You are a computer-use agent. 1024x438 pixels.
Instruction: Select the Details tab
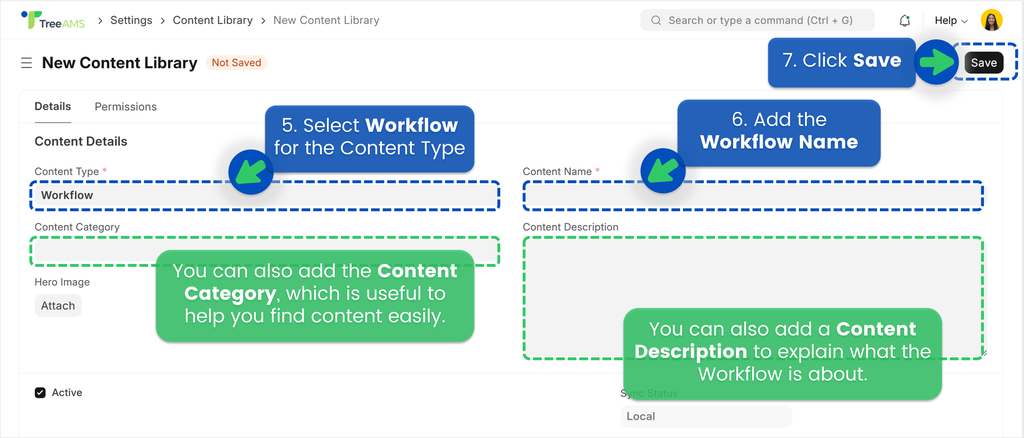pos(53,107)
